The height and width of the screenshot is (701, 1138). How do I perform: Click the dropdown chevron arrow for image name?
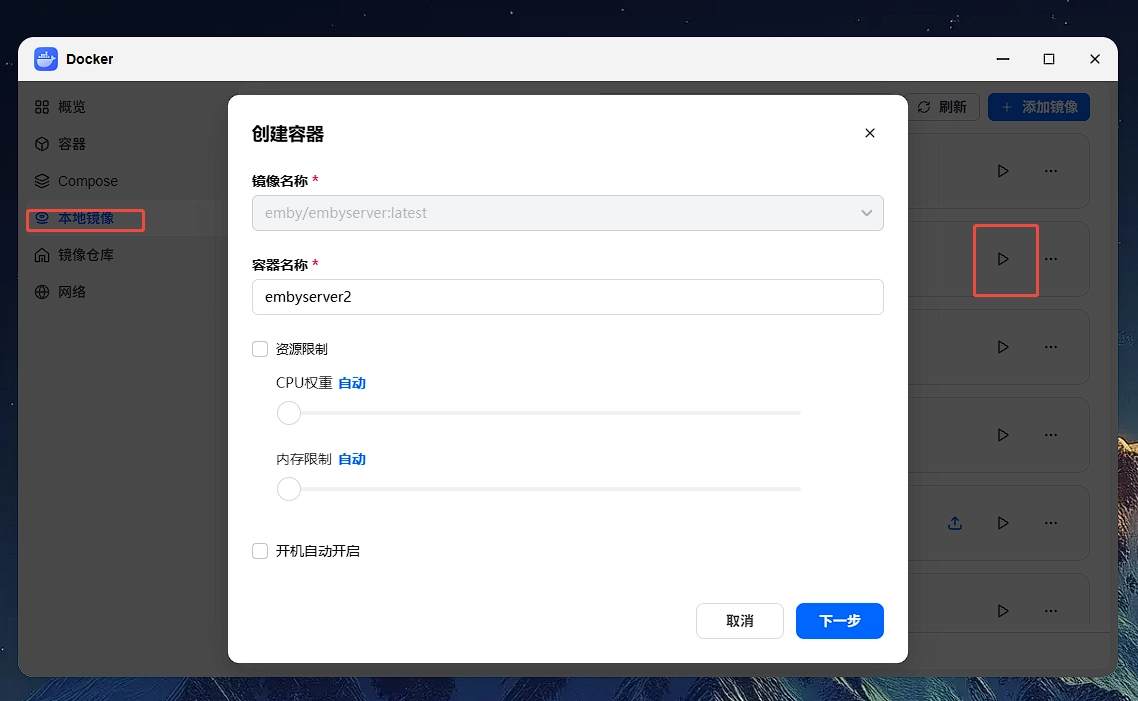click(x=867, y=213)
